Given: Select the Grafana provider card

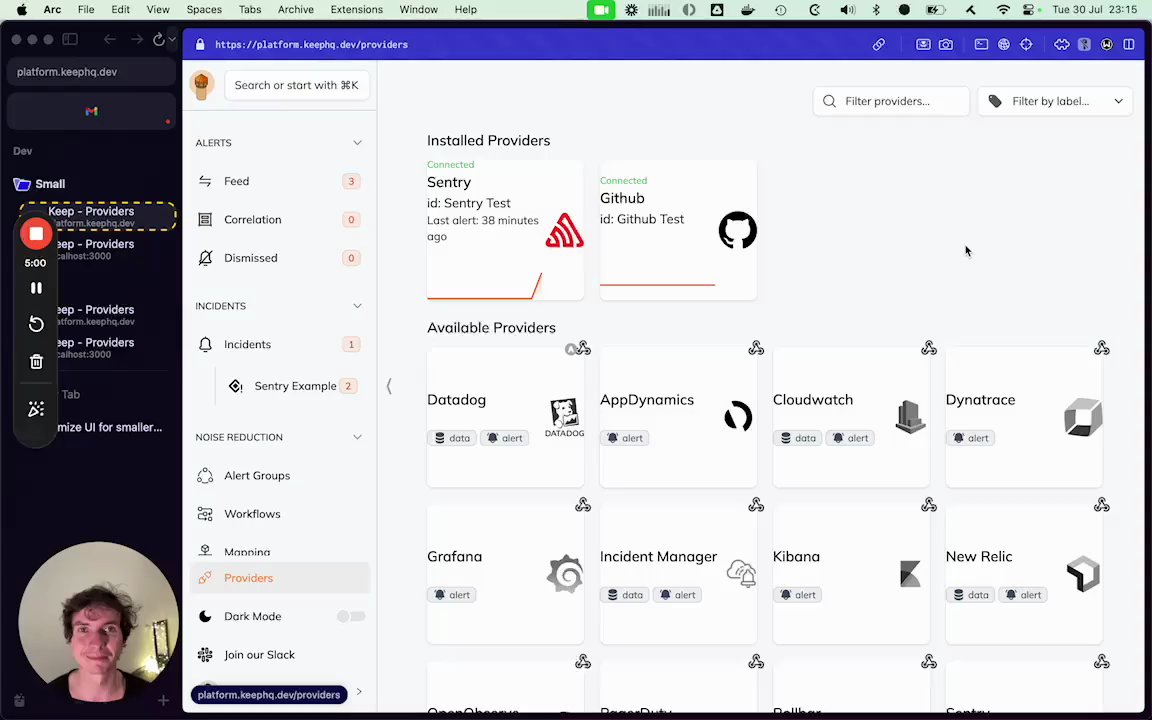Looking at the screenshot, I should point(505,575).
